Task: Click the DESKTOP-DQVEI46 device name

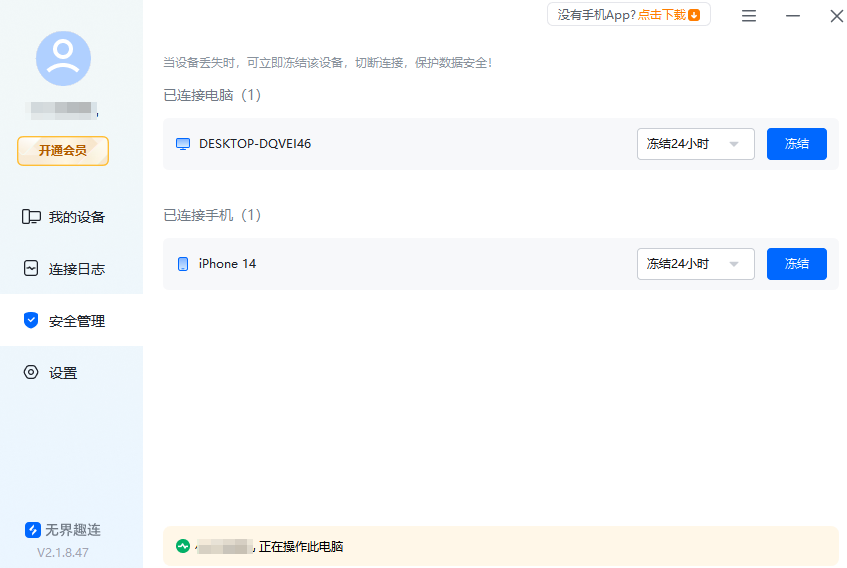Action: tap(255, 144)
